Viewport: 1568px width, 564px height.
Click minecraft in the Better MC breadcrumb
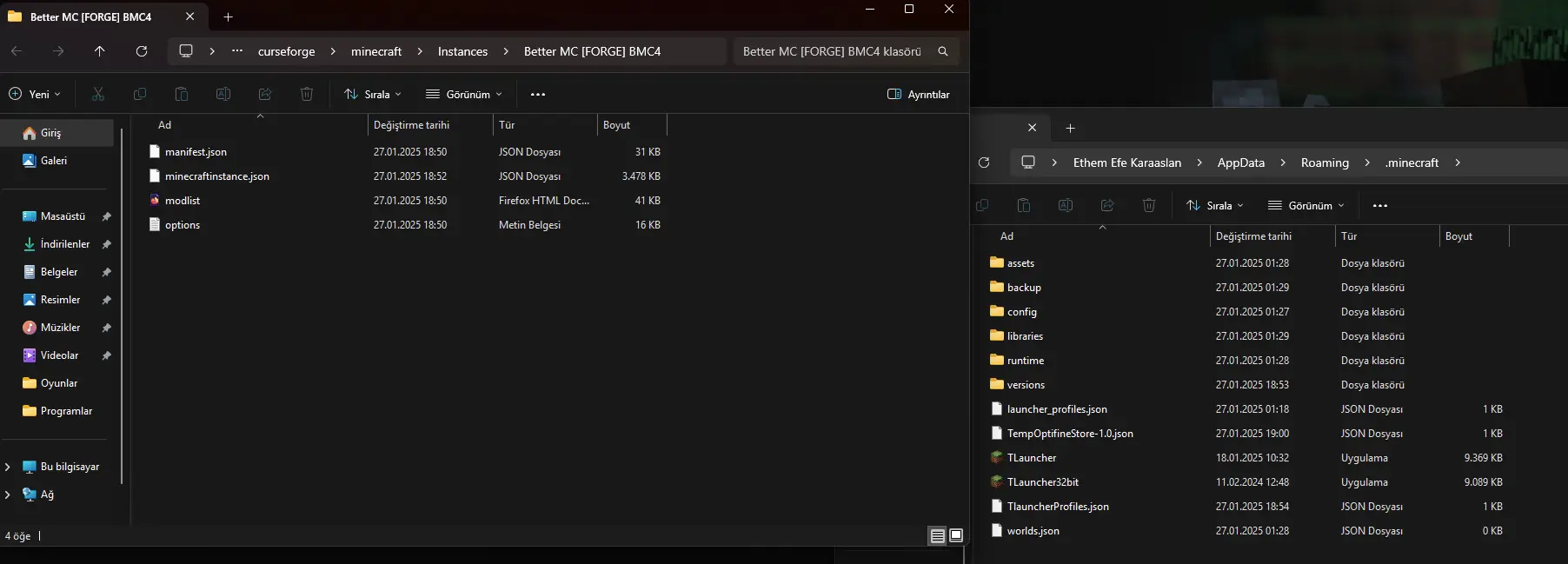click(376, 51)
